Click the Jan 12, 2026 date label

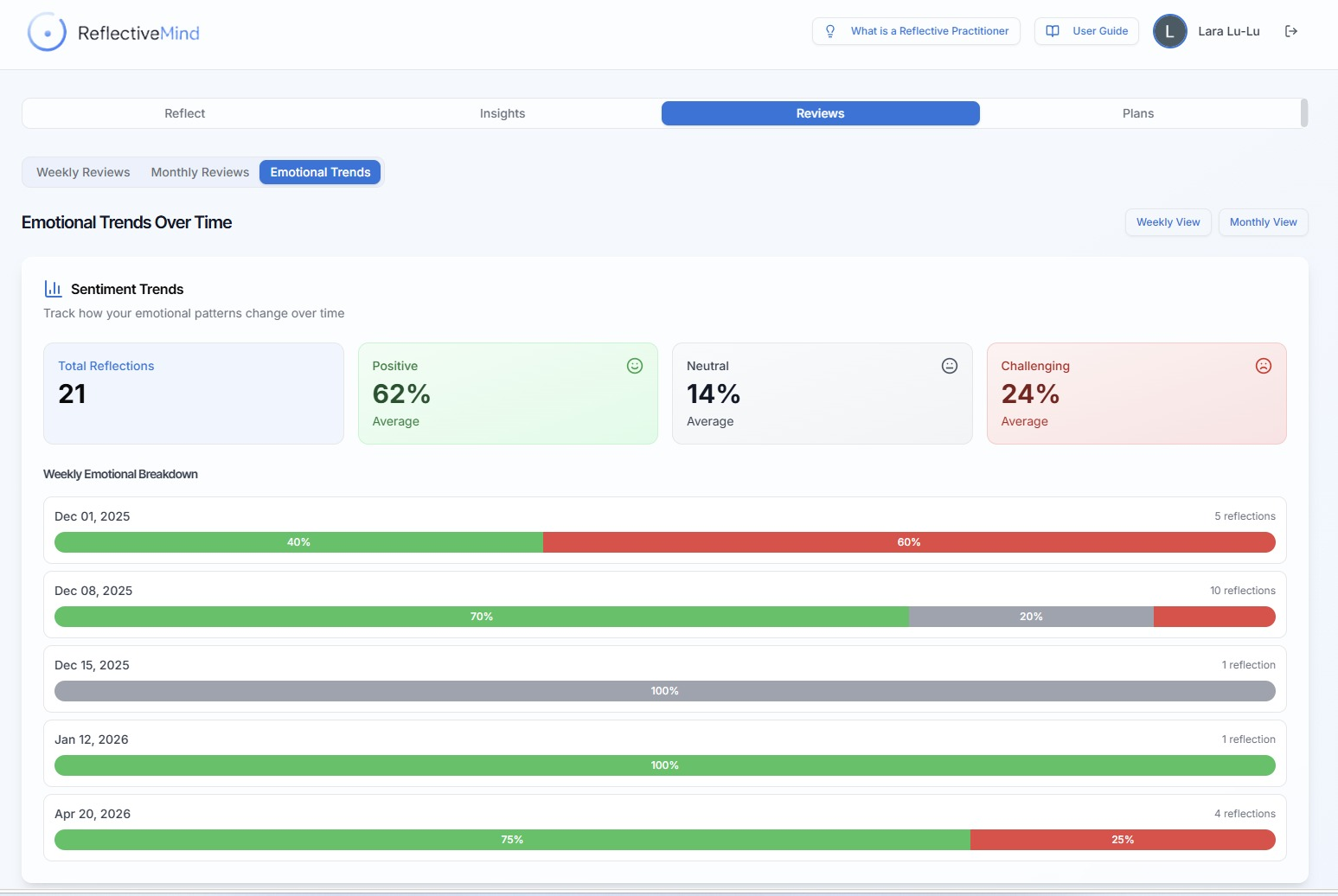pos(92,739)
